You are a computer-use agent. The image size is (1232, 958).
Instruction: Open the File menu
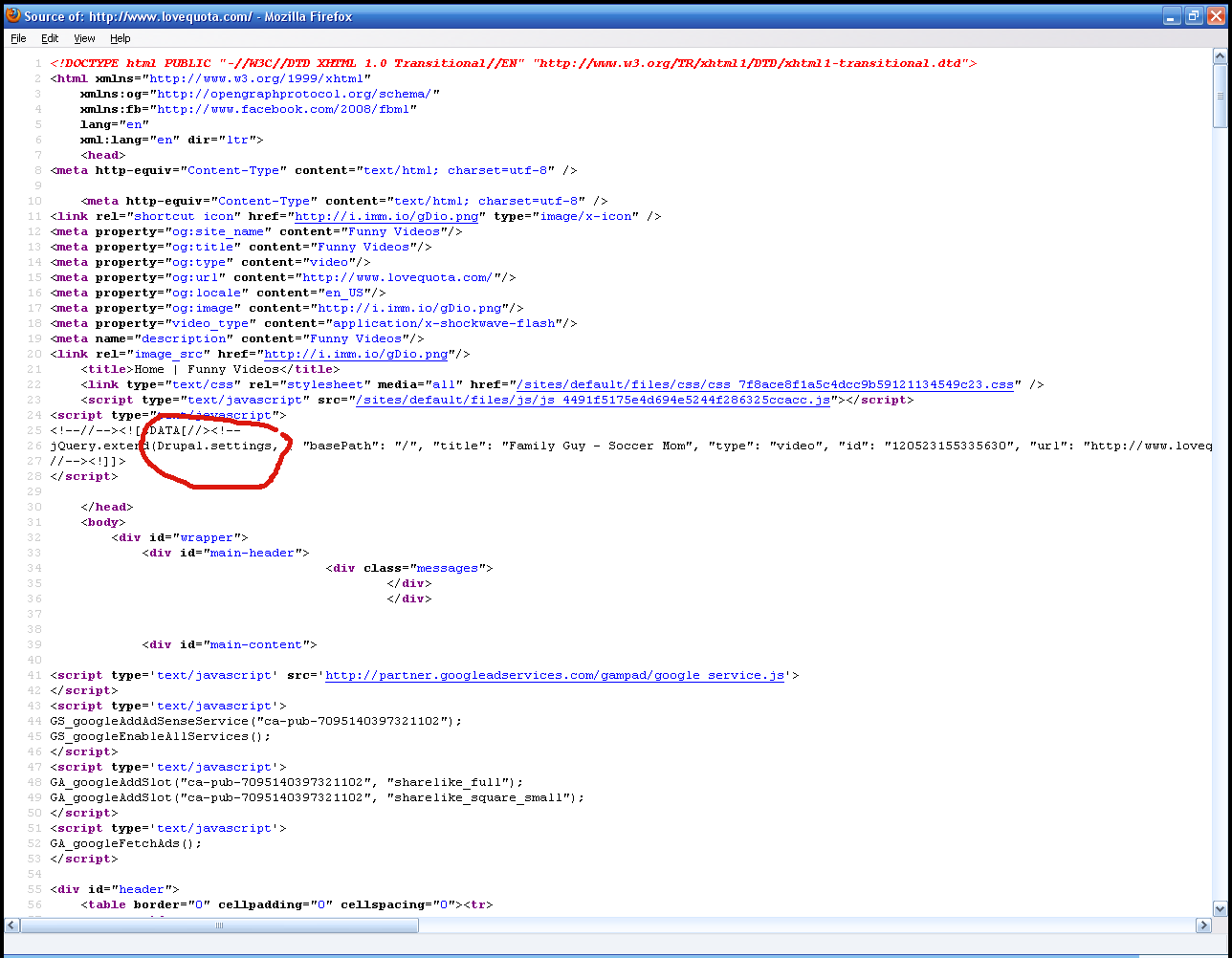18,38
